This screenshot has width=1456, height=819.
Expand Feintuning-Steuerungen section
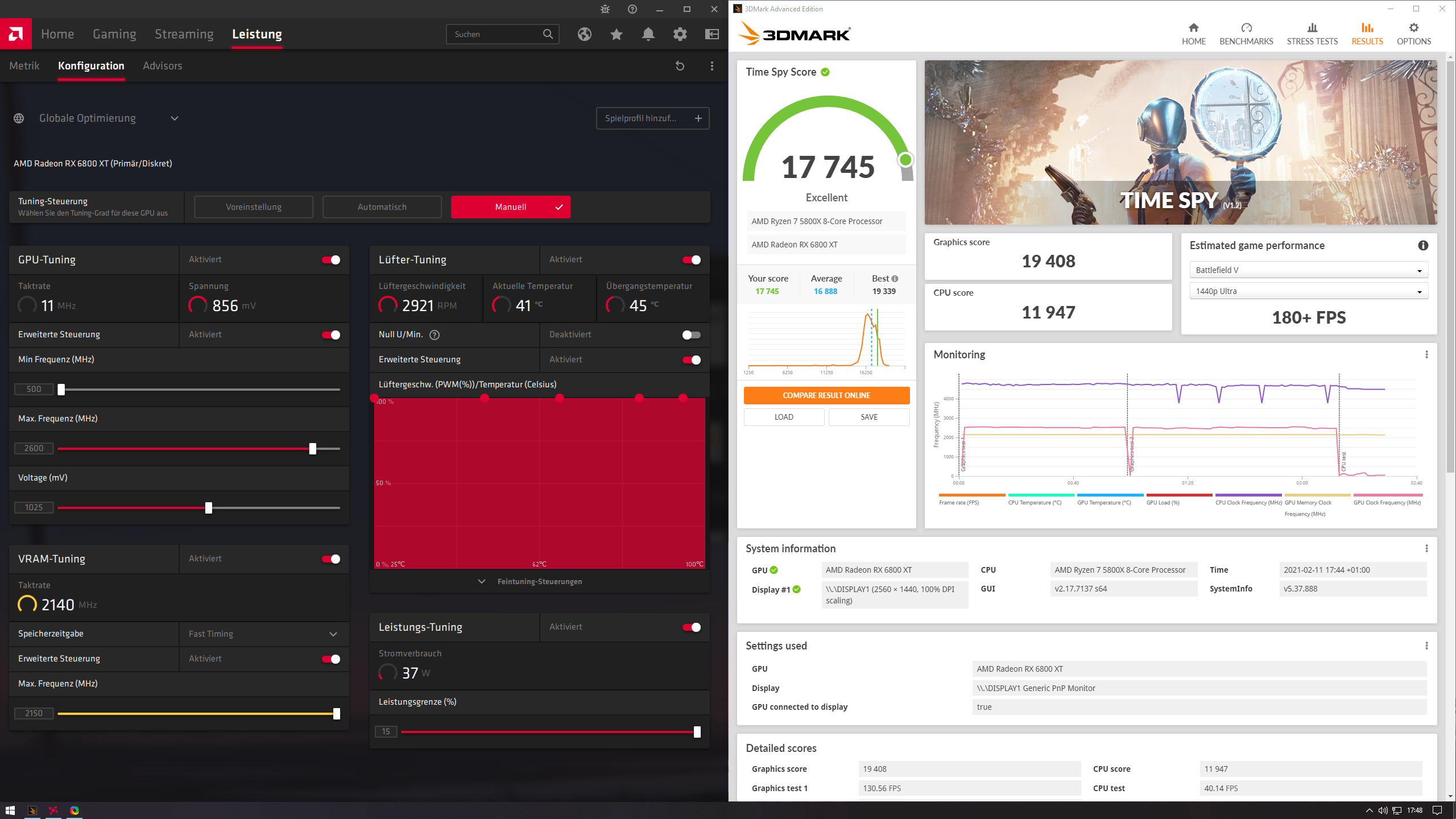click(539, 581)
